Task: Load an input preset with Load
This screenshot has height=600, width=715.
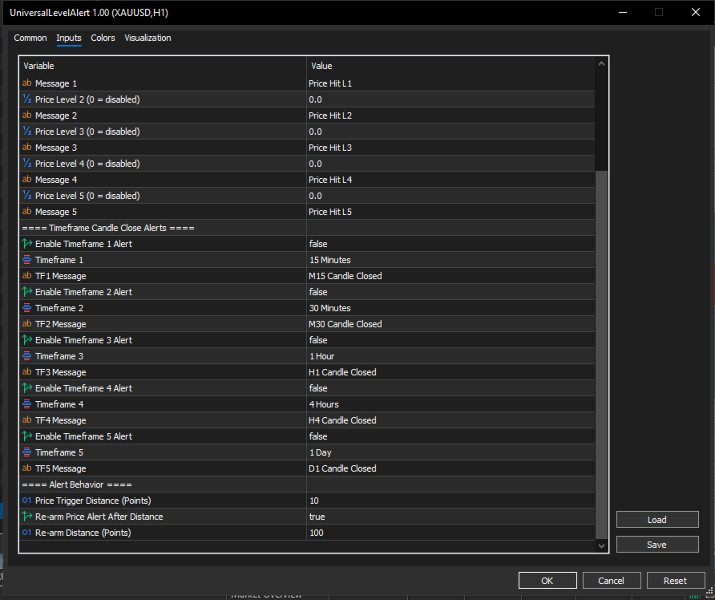Action: pyautogui.click(x=657, y=520)
